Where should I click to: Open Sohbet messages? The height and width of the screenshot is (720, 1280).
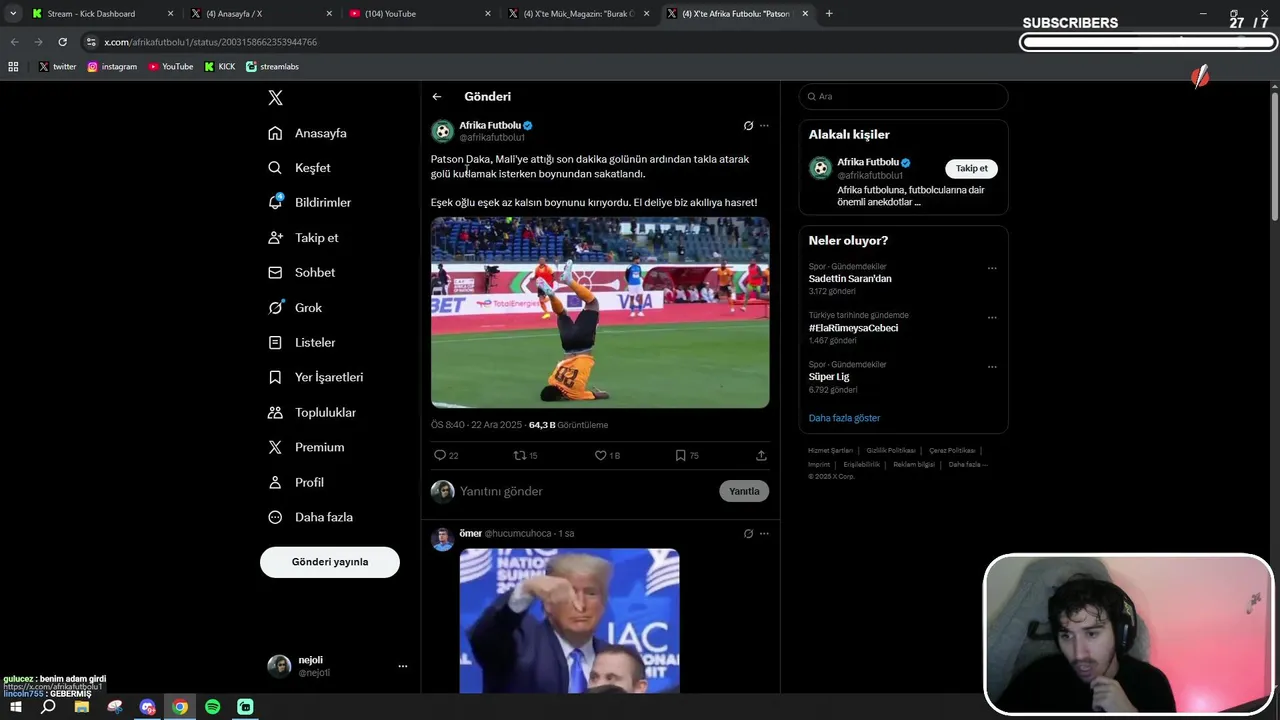coord(302,272)
